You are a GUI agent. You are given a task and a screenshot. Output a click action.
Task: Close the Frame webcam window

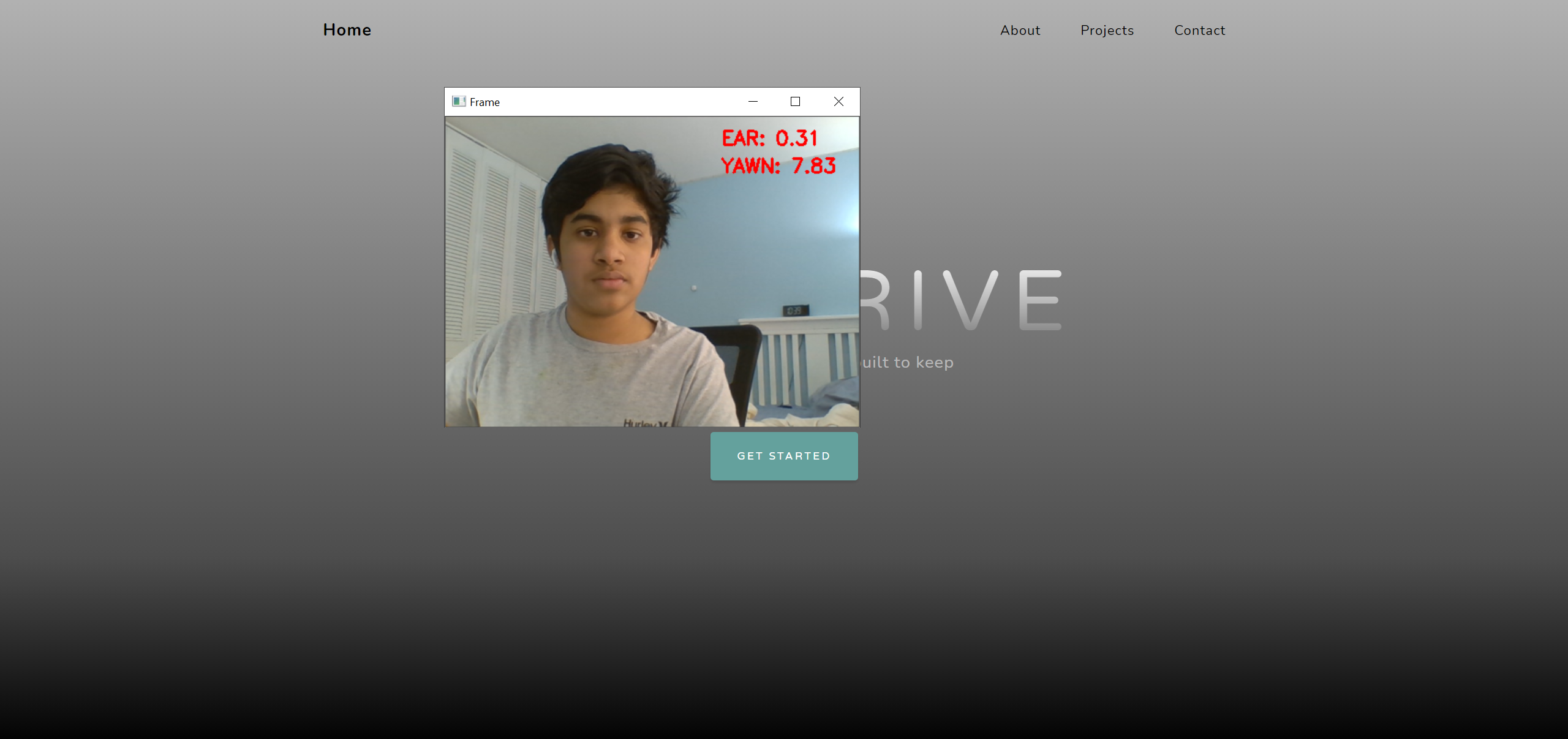pyautogui.click(x=839, y=102)
